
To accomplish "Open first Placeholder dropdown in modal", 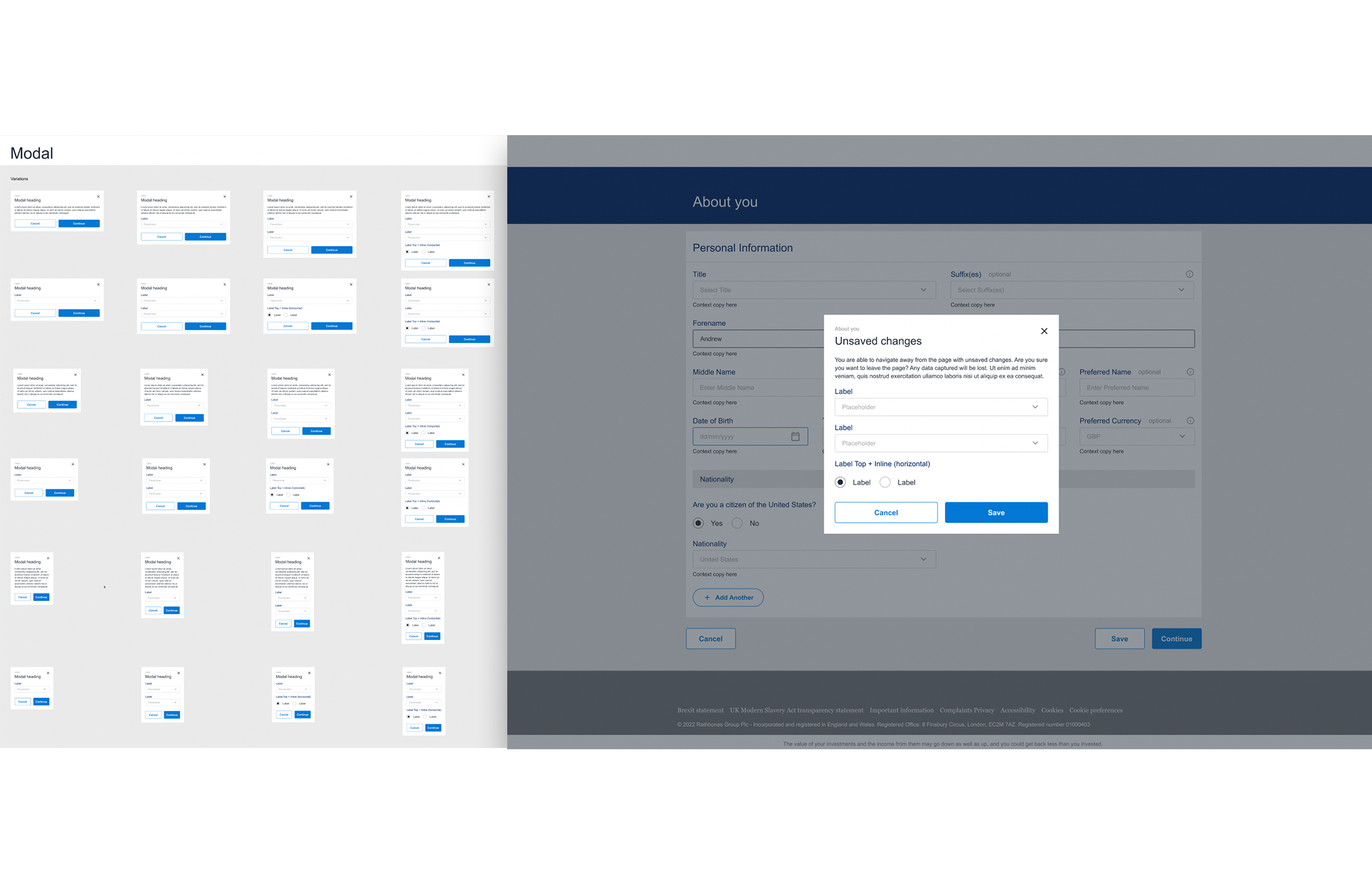I will [941, 407].
